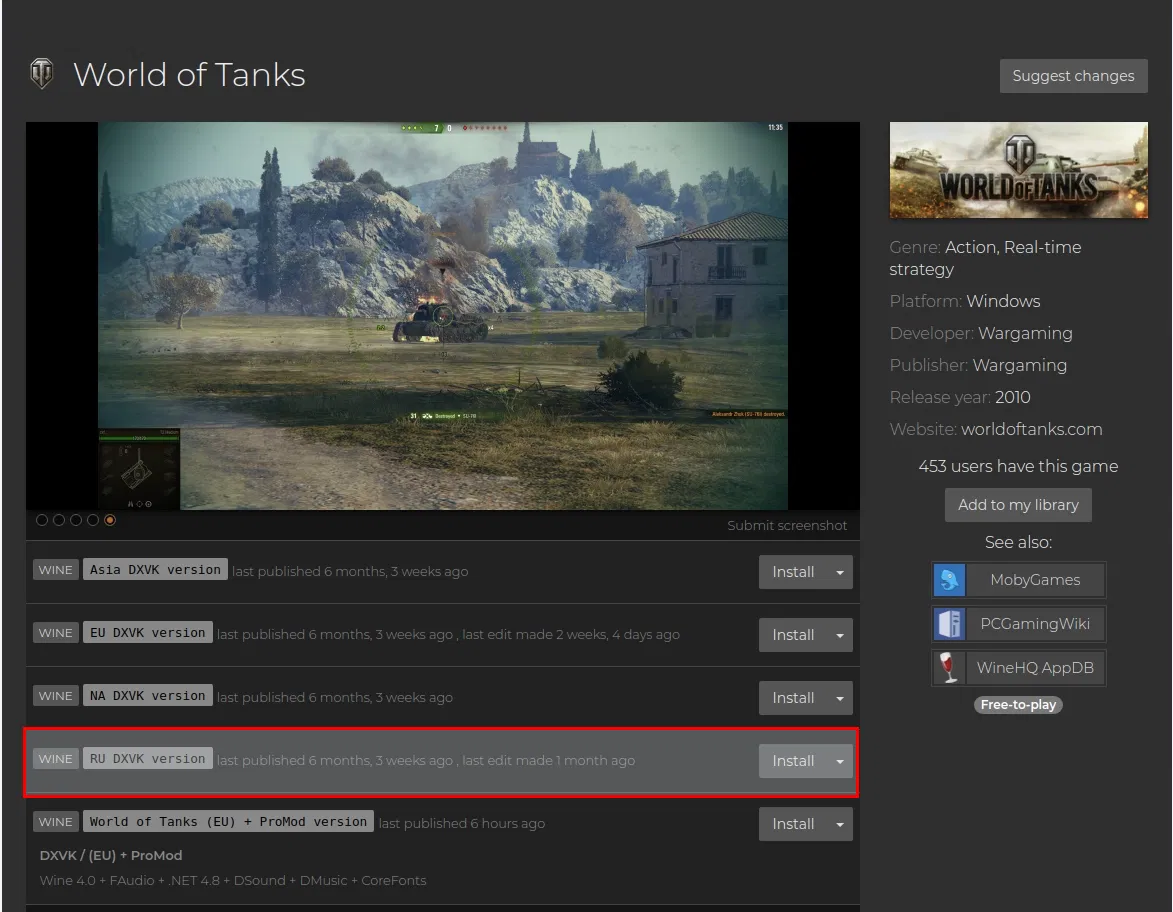Screen dimensions: 1173x912
Task: Expand Install dropdown arrow for EU DXVK version
Action: [840, 635]
